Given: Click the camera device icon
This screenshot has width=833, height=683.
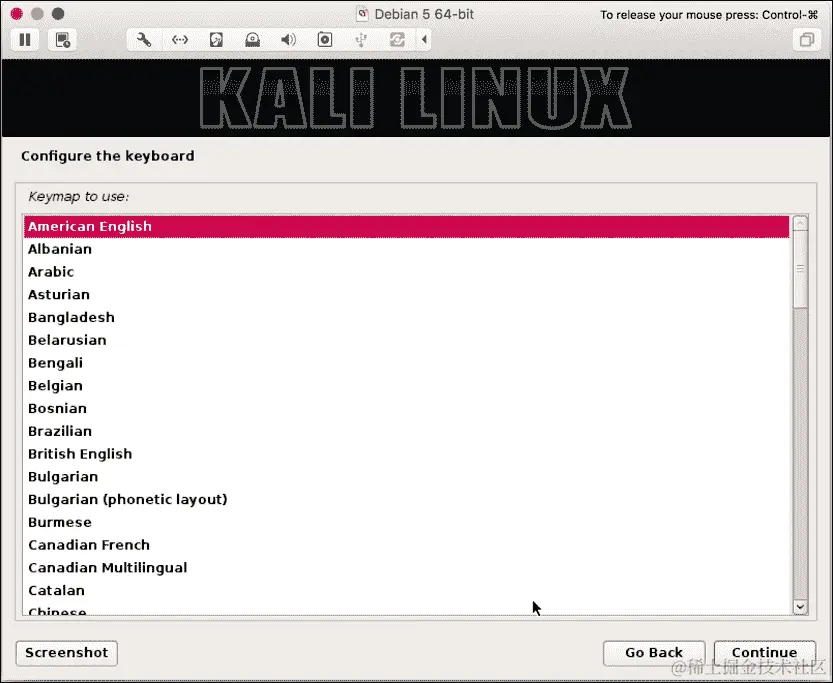Looking at the screenshot, I should tap(325, 40).
